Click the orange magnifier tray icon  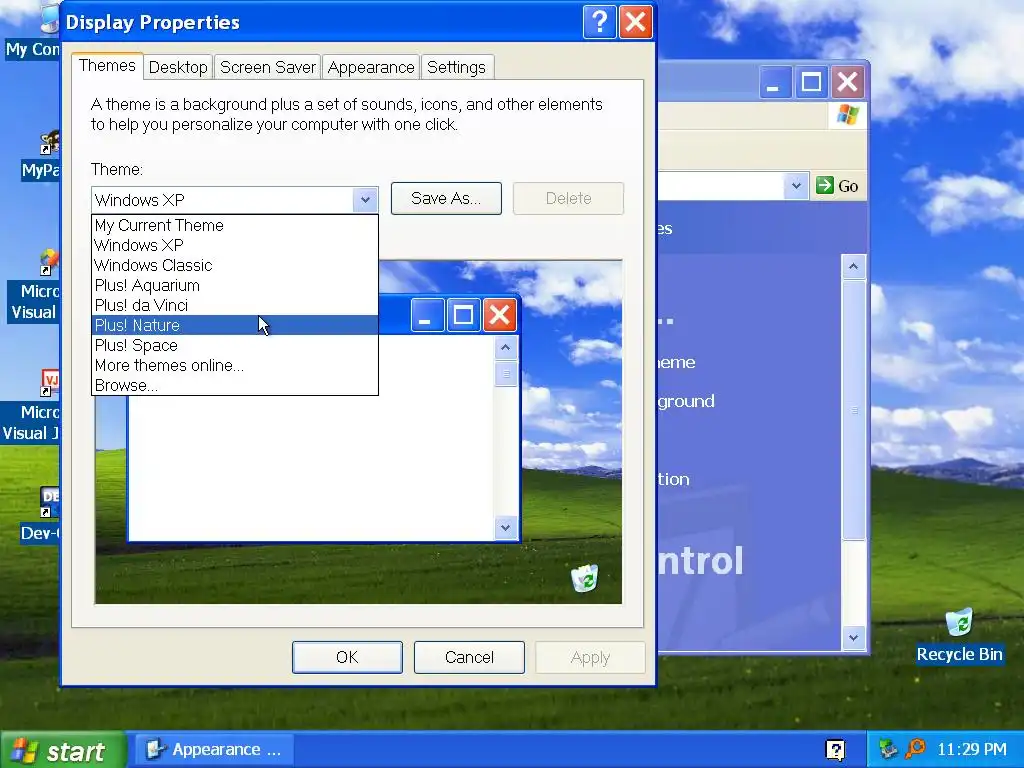click(x=916, y=748)
